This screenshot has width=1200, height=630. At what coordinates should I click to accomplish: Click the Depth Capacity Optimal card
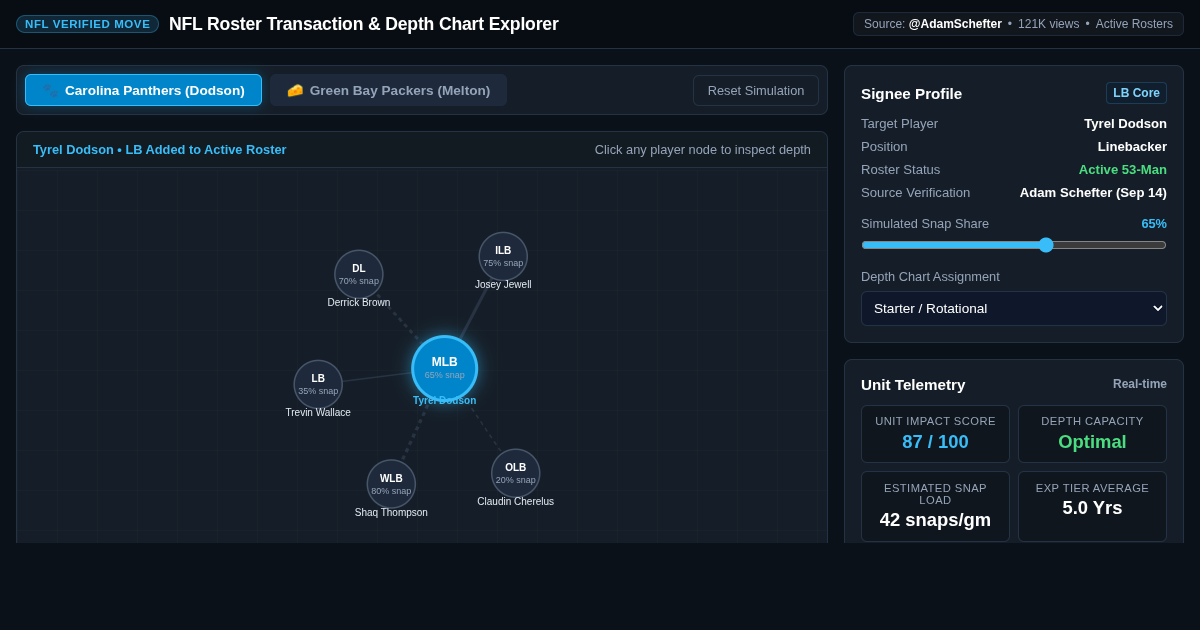1092,434
